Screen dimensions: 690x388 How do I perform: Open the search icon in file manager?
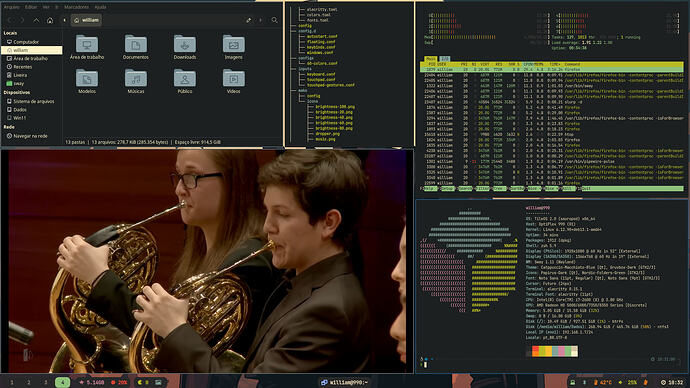tap(274, 20)
